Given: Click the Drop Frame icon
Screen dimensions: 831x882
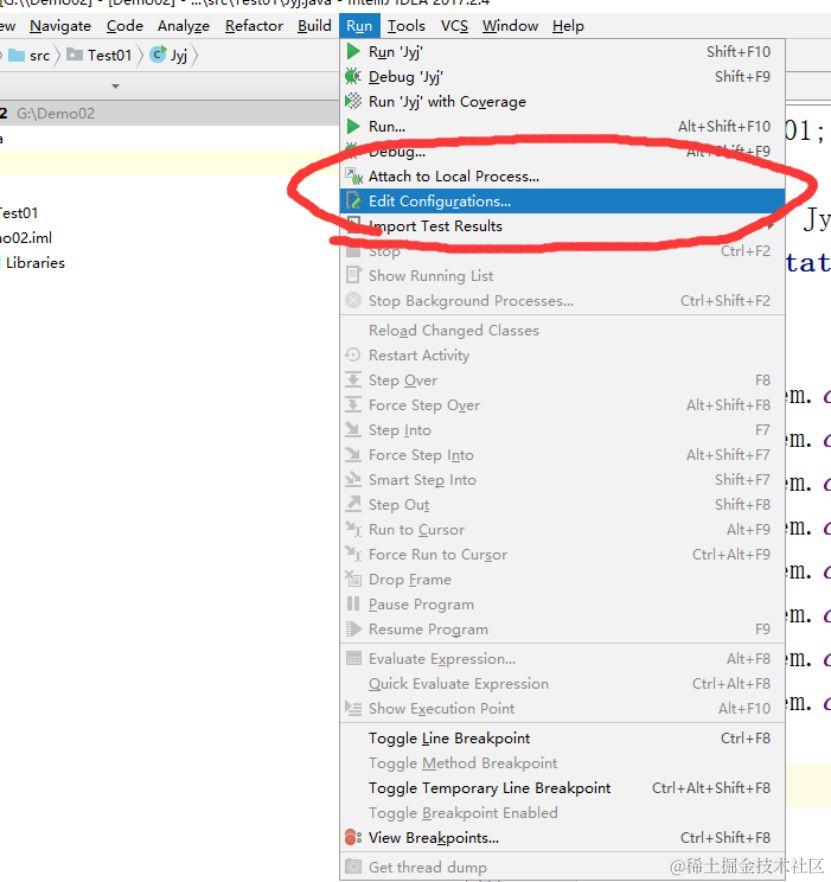Looking at the screenshot, I should (353, 579).
